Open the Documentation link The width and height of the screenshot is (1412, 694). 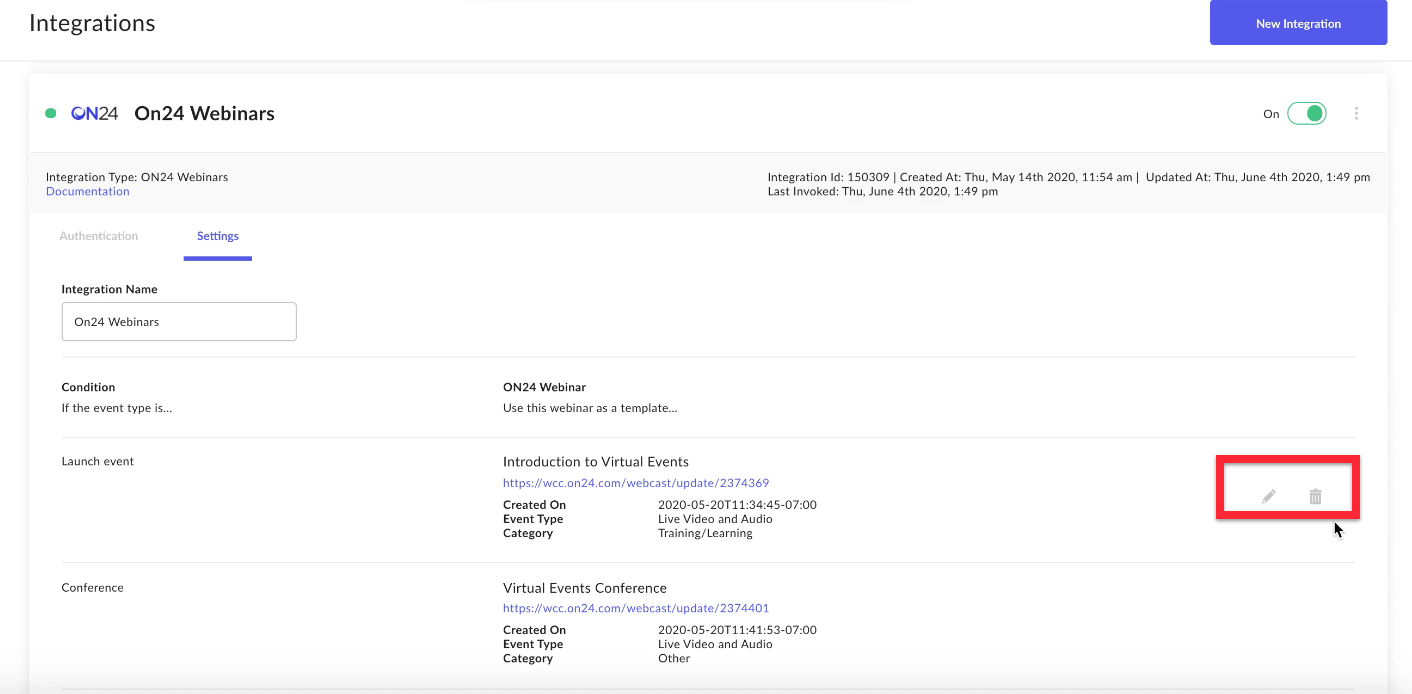88,191
